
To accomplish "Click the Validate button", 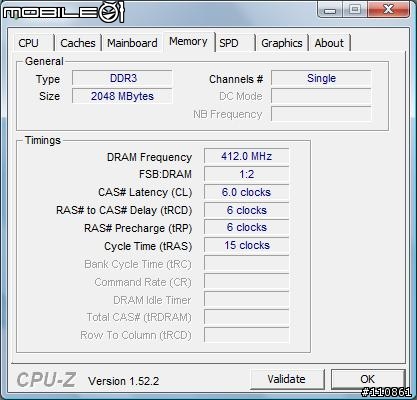I will (x=287, y=379).
